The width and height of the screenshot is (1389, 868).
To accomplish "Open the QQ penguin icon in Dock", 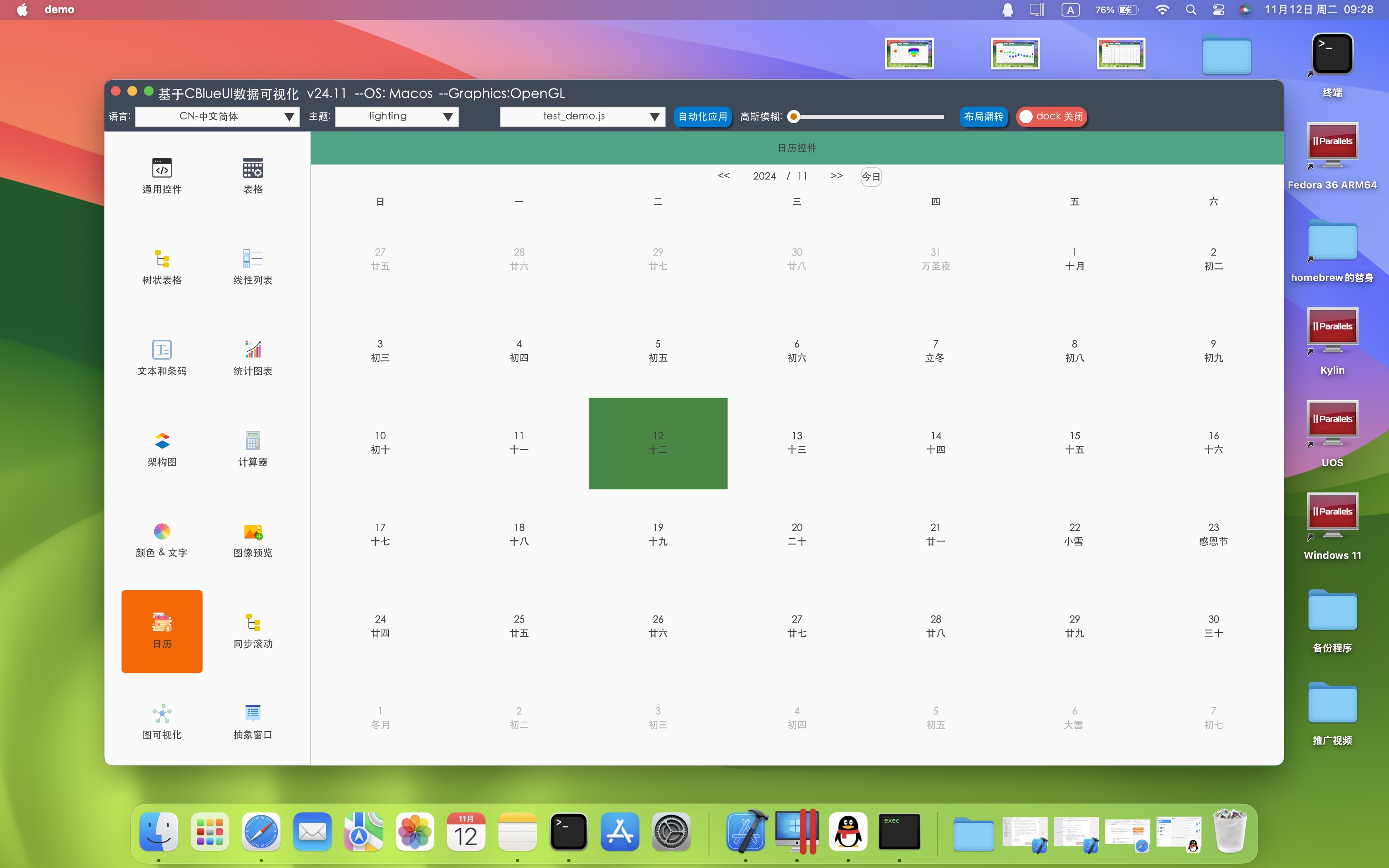I will [848, 832].
